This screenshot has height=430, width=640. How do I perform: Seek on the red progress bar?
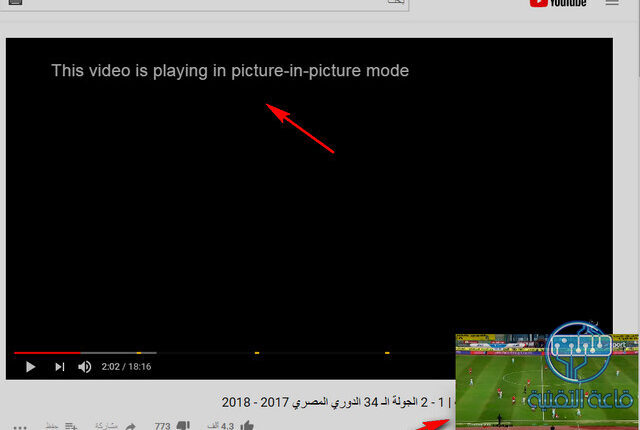point(47,352)
